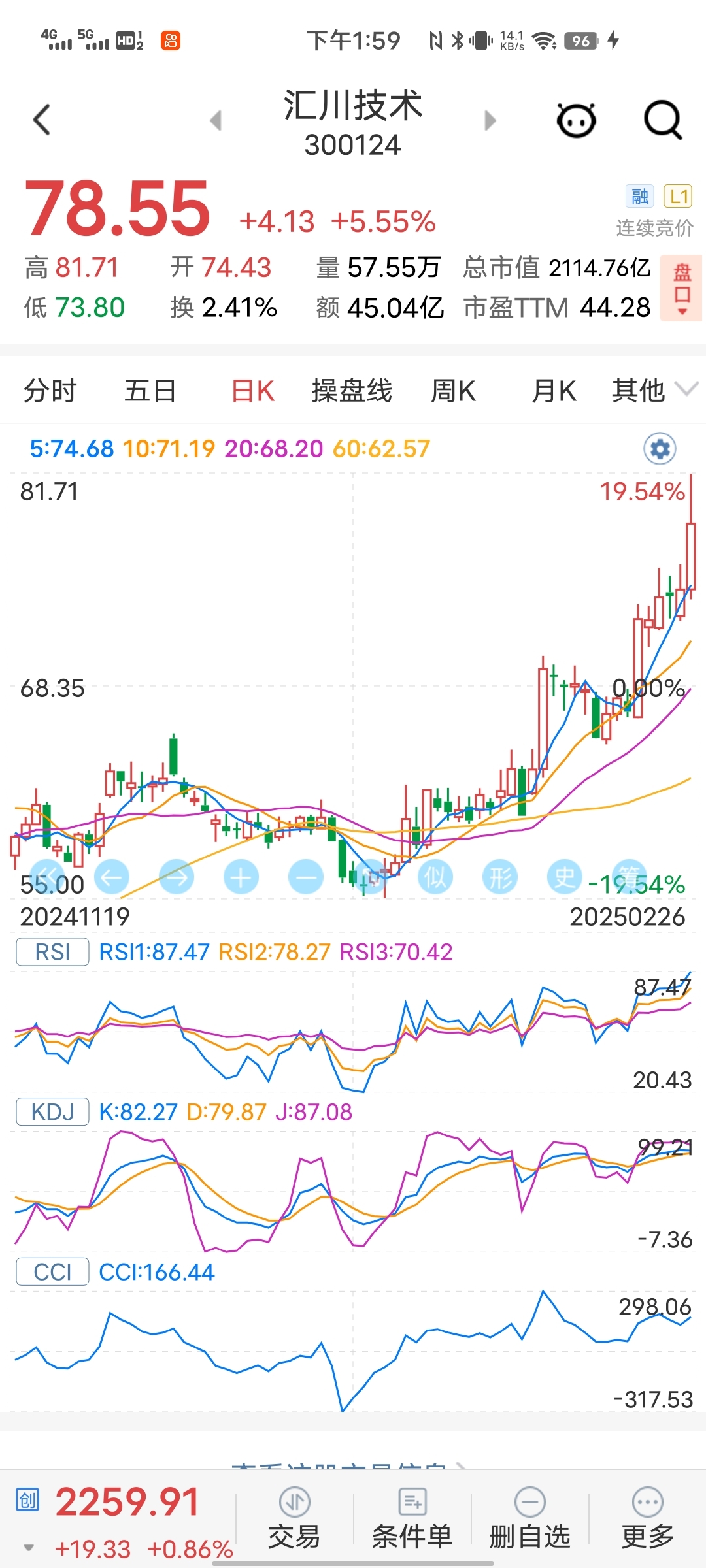Open the robot assistant icon

click(x=577, y=120)
